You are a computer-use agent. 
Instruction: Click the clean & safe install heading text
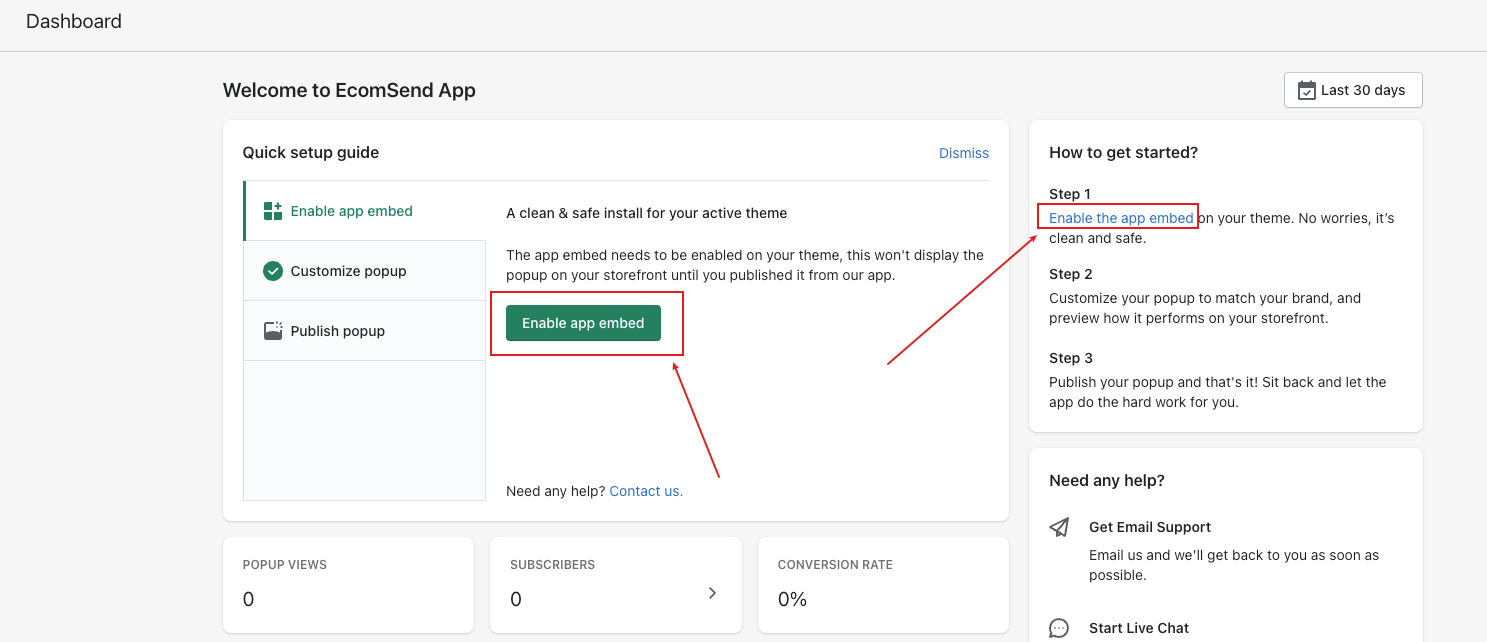pyautogui.click(x=646, y=213)
